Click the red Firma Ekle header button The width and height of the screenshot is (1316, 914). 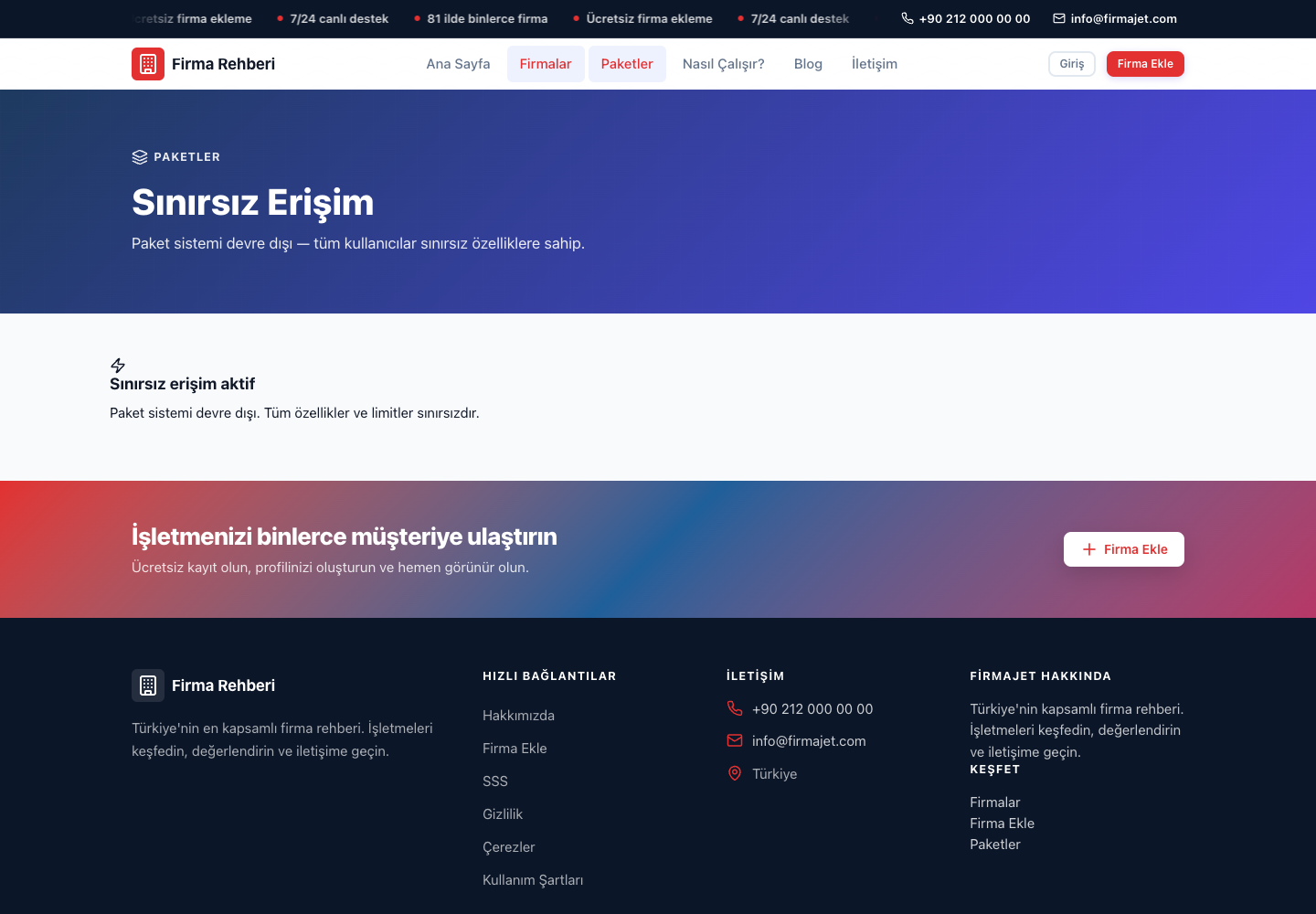[x=1145, y=64]
